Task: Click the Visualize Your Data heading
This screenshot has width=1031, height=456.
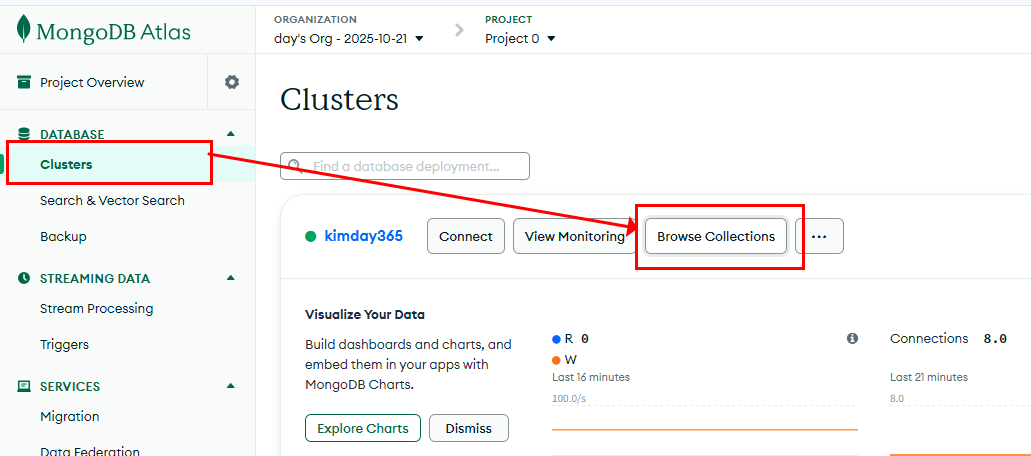Action: point(365,315)
